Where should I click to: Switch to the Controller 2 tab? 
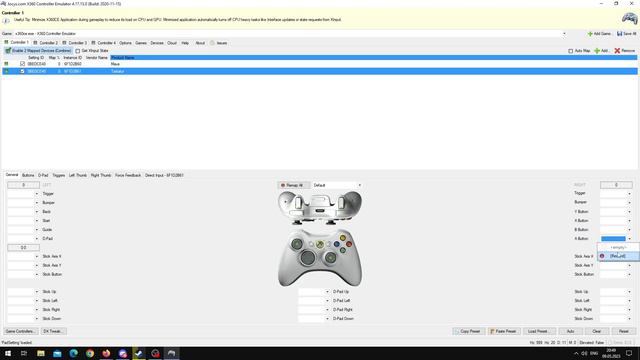tap(46, 43)
